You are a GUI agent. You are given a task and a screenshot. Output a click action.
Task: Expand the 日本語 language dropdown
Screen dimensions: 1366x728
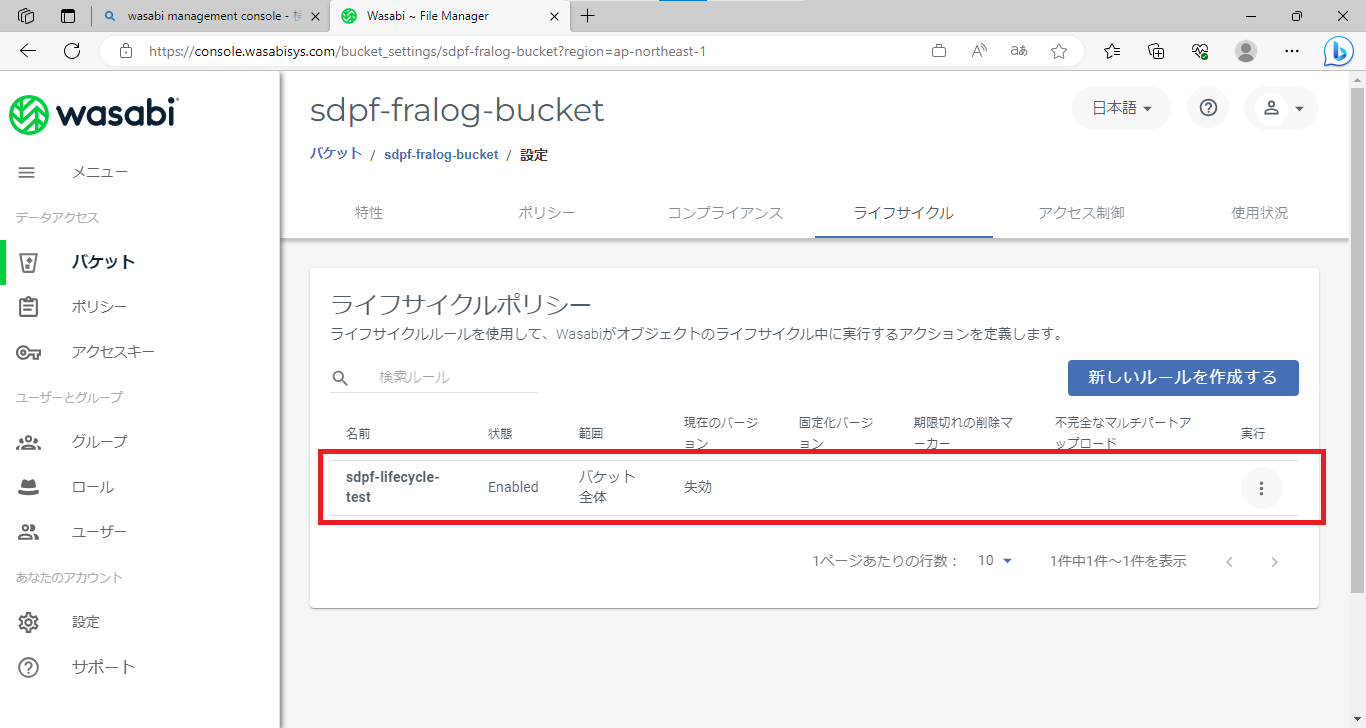1121,108
